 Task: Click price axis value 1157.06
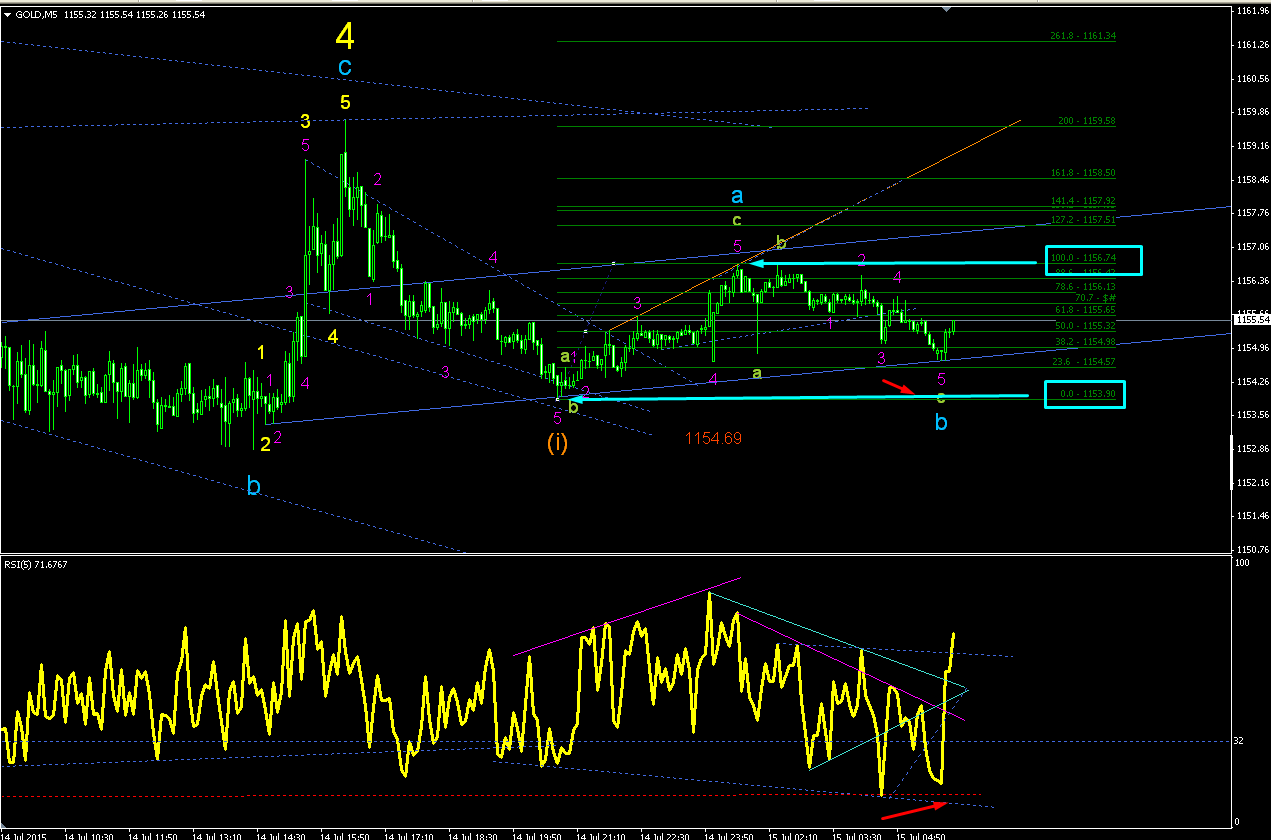coord(1252,246)
